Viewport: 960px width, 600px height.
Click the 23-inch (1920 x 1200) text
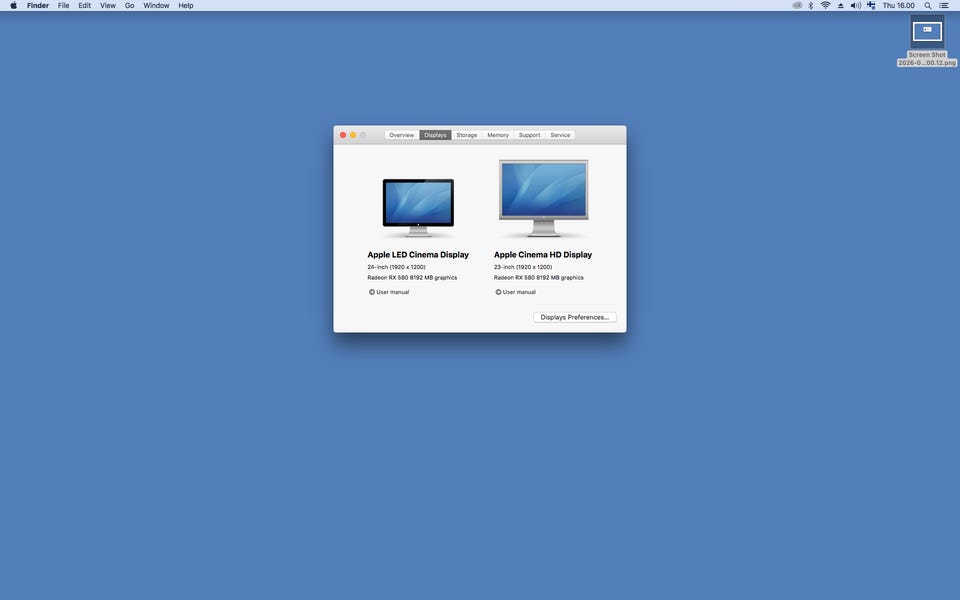tap(523, 267)
